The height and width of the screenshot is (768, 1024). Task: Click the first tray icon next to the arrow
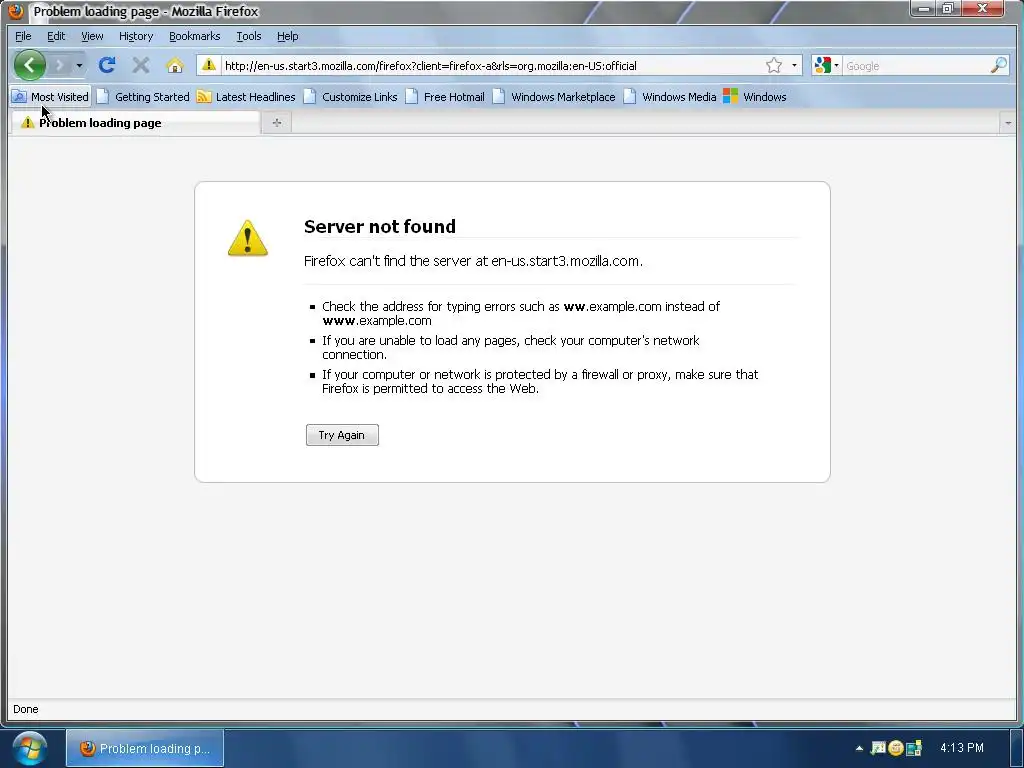coord(878,748)
